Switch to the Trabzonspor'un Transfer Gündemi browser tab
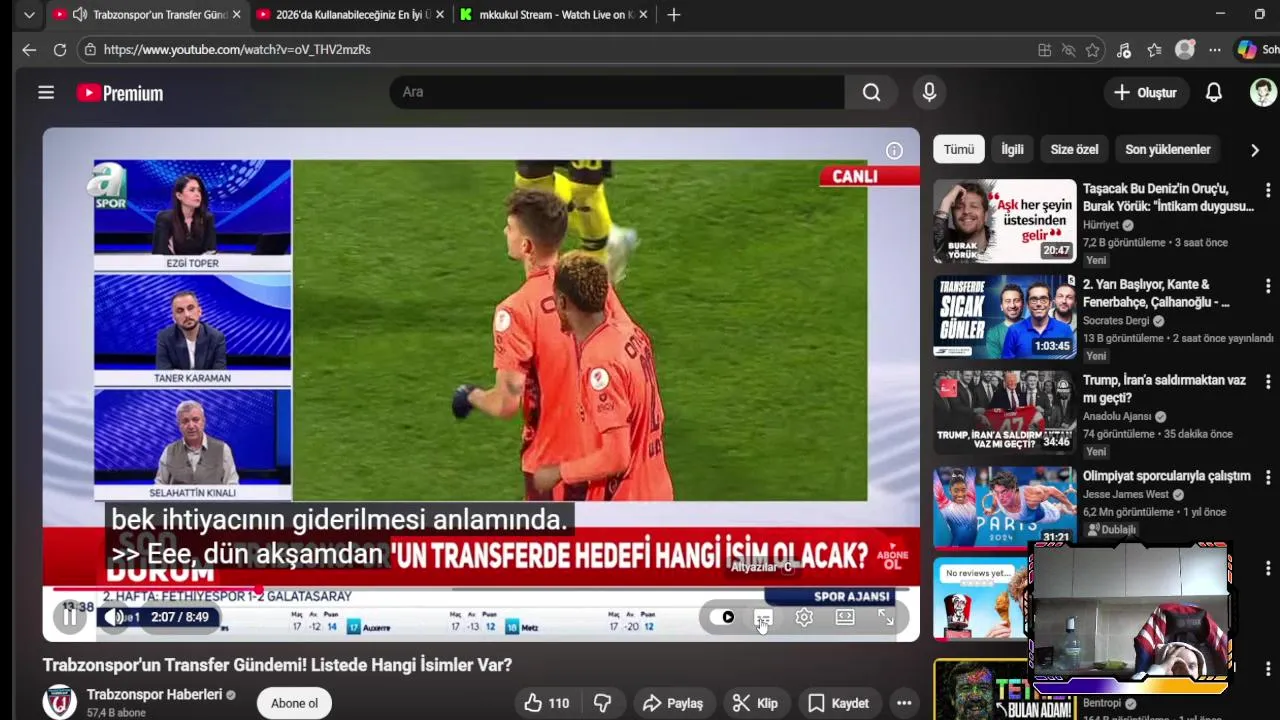Screen dimensions: 1280x720 click(147, 15)
